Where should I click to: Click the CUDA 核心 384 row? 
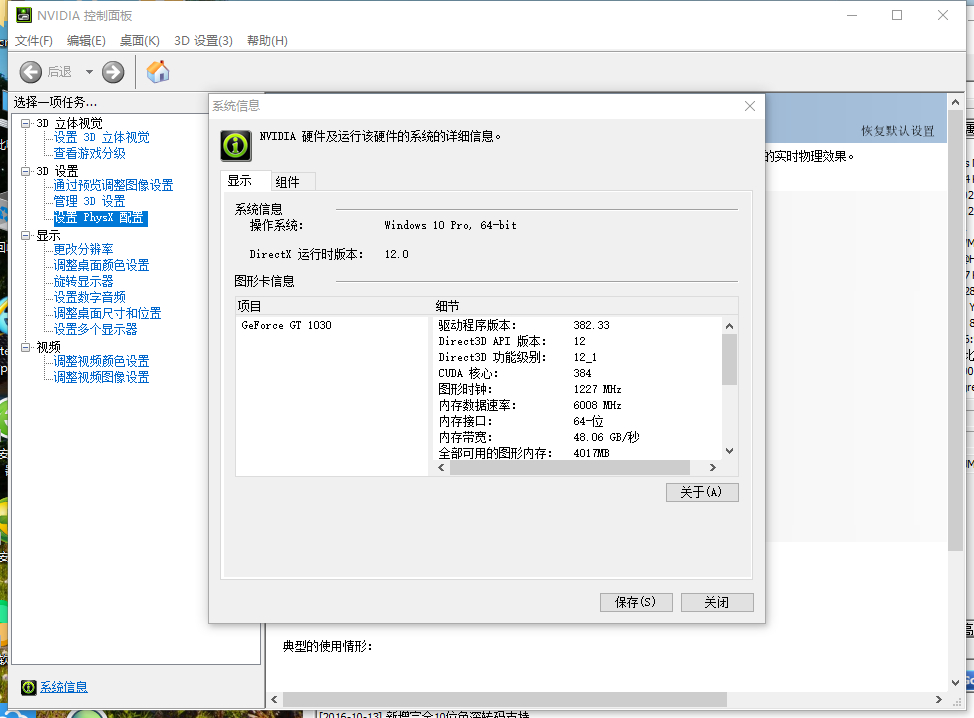pos(515,373)
